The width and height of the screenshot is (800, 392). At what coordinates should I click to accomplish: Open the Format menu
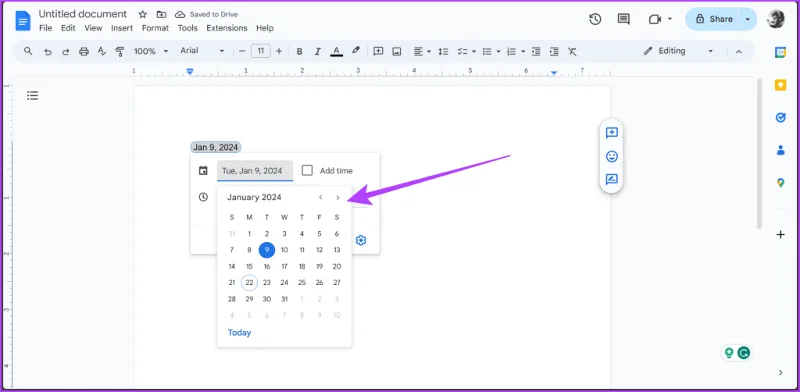coord(155,28)
